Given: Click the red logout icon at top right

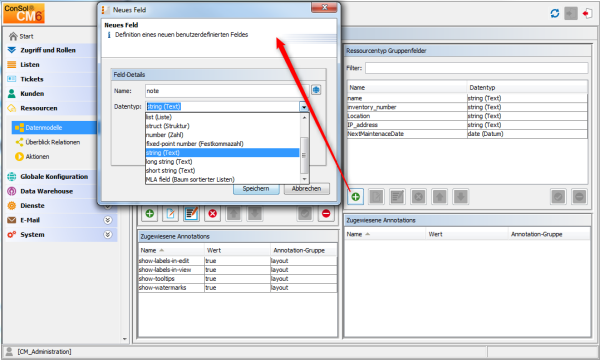Looking at the screenshot, I should click(587, 13).
